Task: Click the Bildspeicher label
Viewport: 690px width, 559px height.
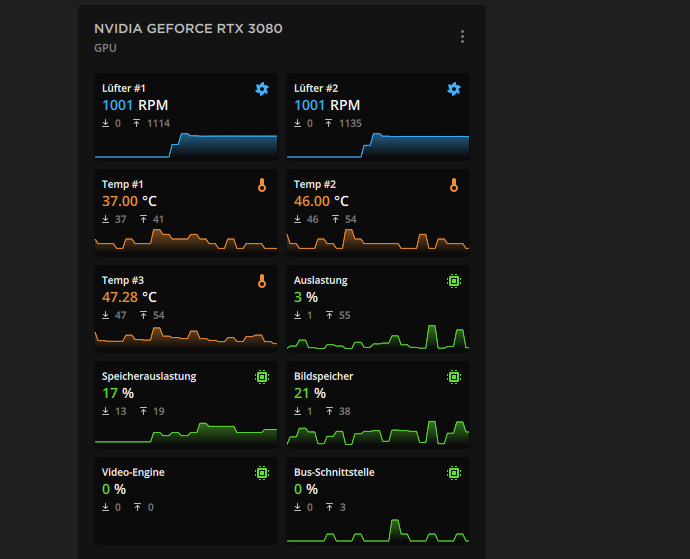Action: 323,376
